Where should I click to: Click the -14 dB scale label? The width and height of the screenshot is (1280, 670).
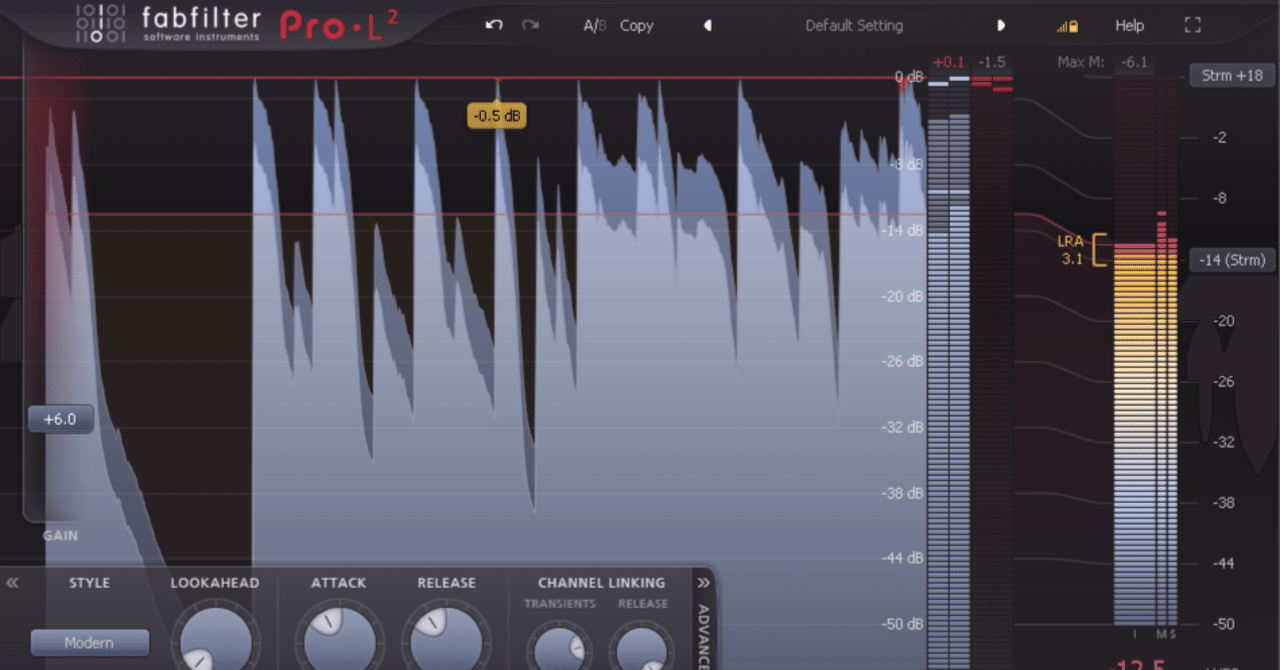[x=904, y=230]
